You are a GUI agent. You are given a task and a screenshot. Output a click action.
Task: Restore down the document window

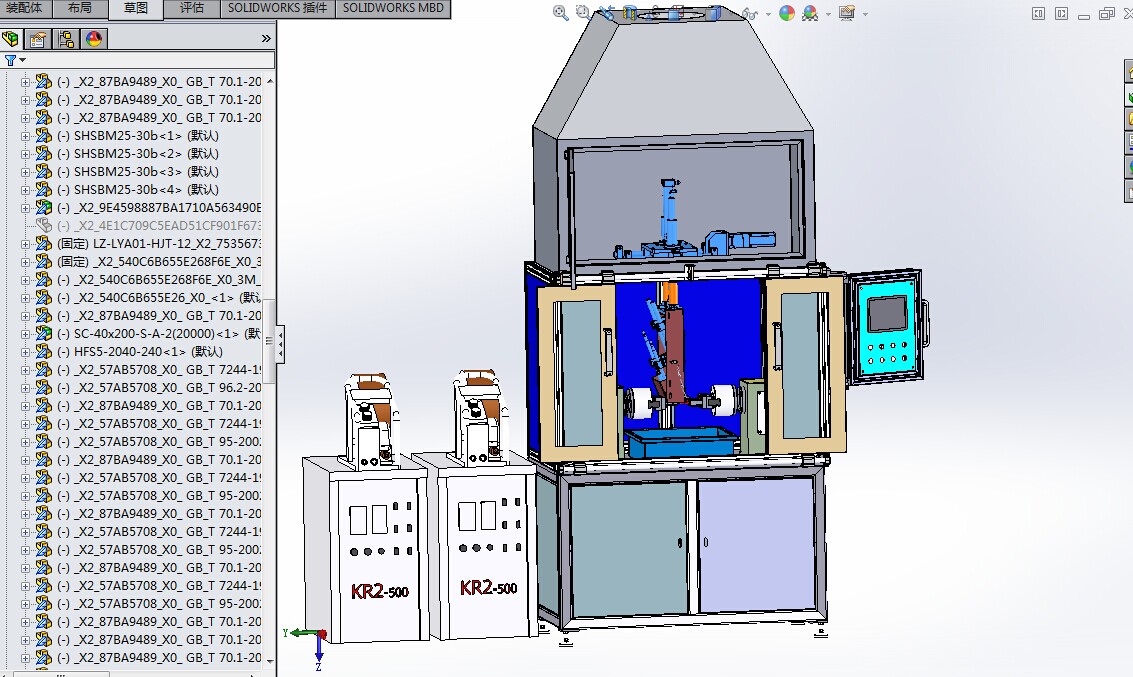point(1106,13)
